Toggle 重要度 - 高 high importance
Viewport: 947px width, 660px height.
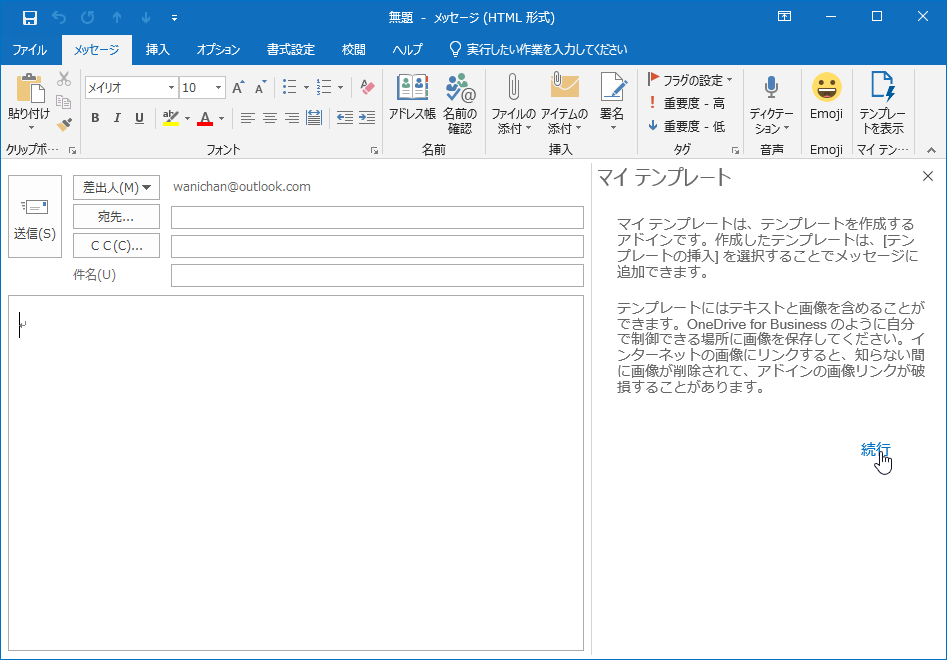click(686, 103)
